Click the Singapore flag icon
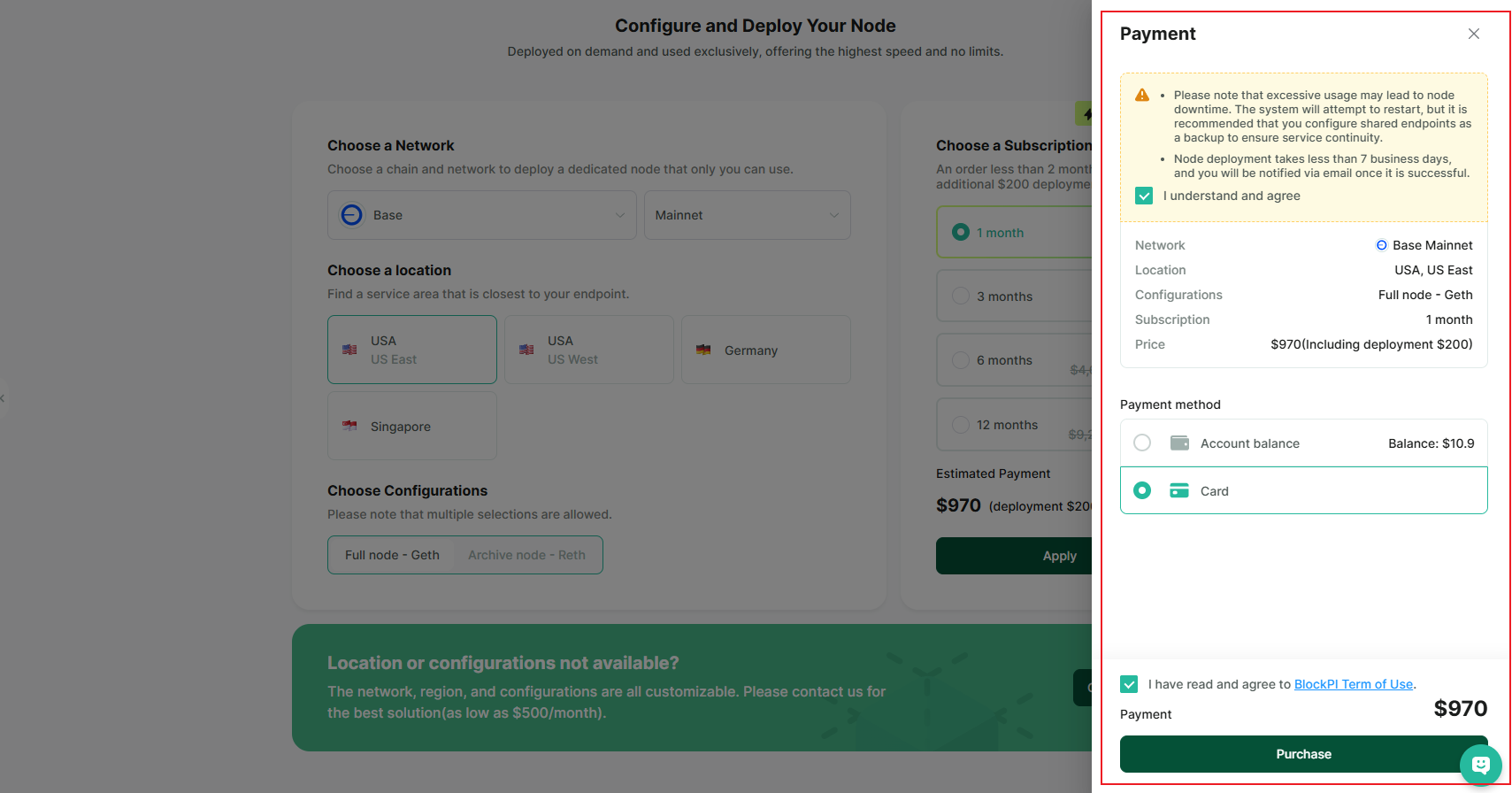 350,426
